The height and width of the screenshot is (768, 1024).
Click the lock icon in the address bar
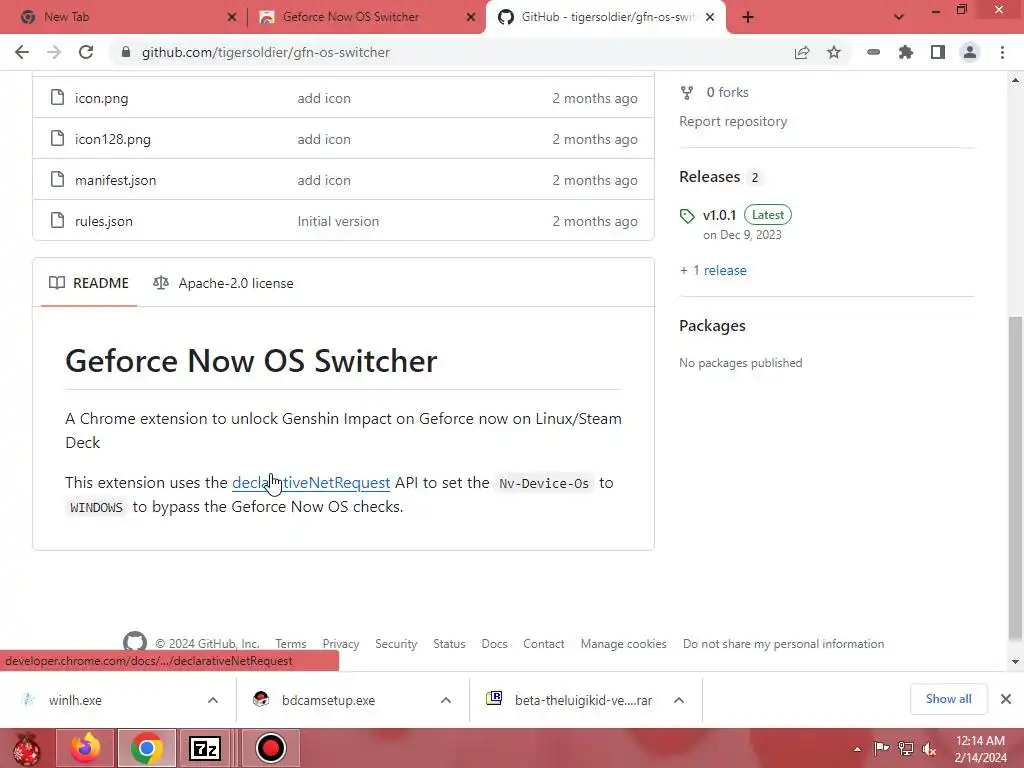[126, 52]
